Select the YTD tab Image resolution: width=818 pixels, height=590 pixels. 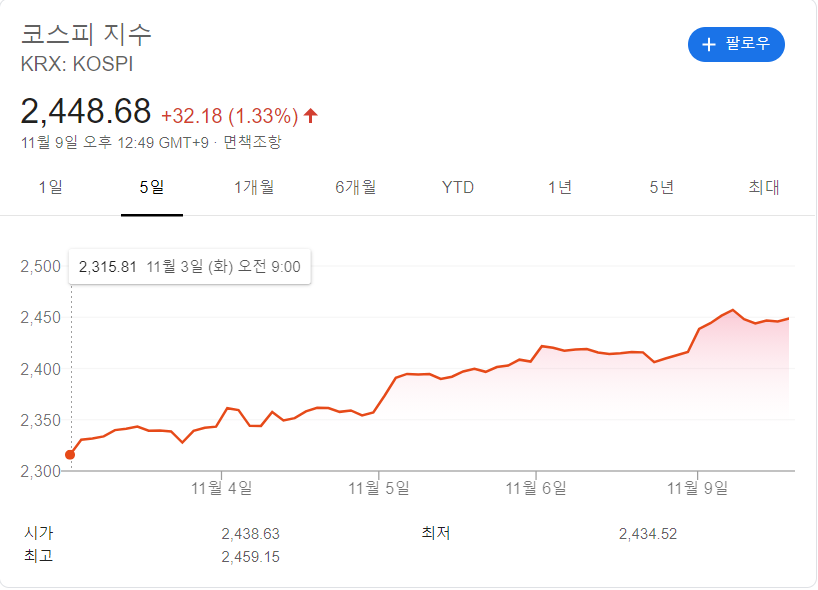coord(458,187)
